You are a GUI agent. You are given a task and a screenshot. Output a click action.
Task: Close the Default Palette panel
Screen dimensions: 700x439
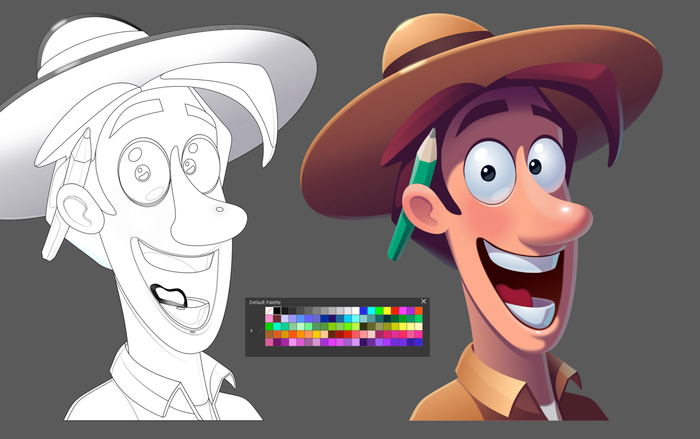tap(423, 301)
